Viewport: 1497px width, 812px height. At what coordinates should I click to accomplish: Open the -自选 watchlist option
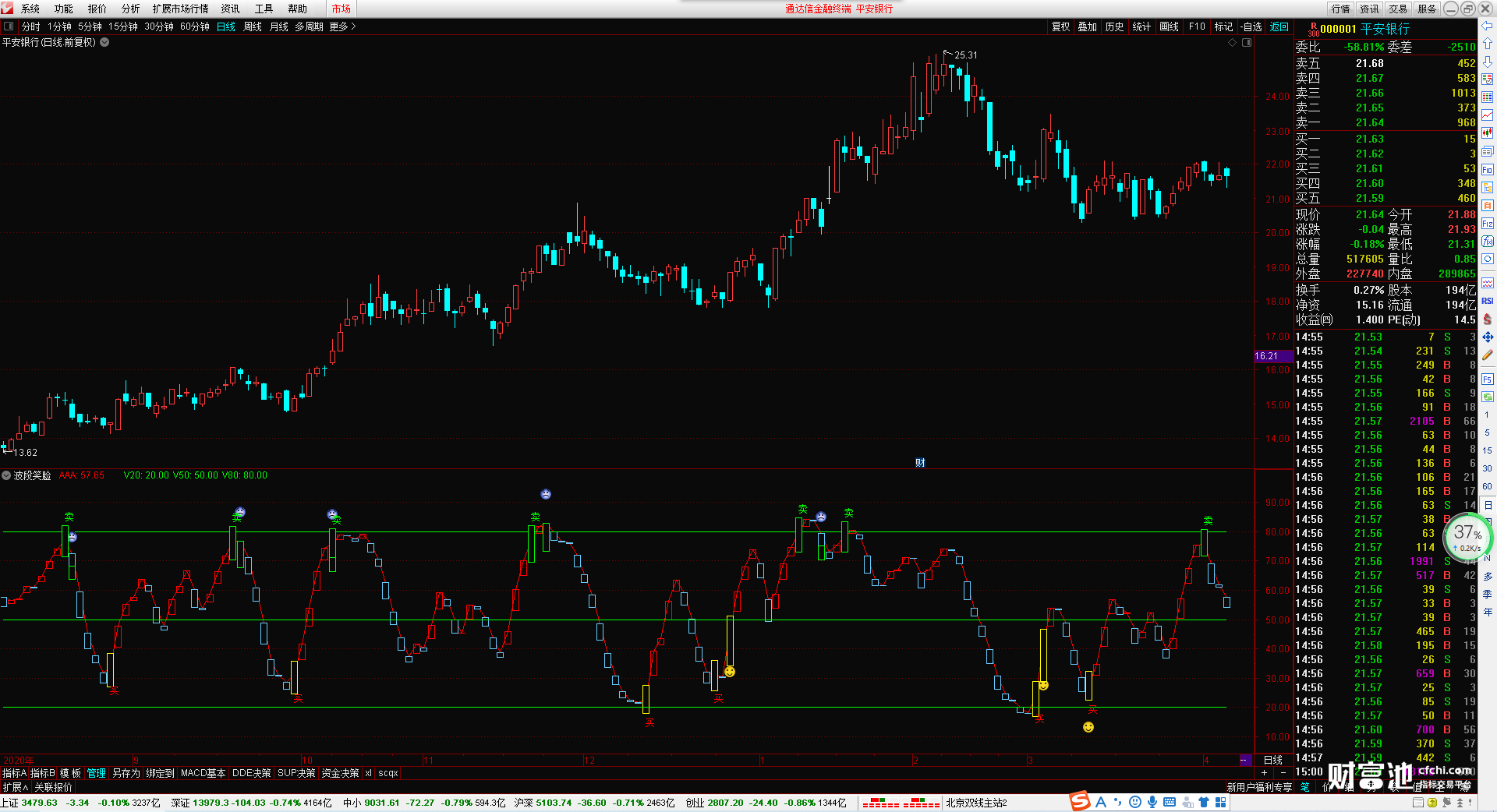click(x=1251, y=26)
